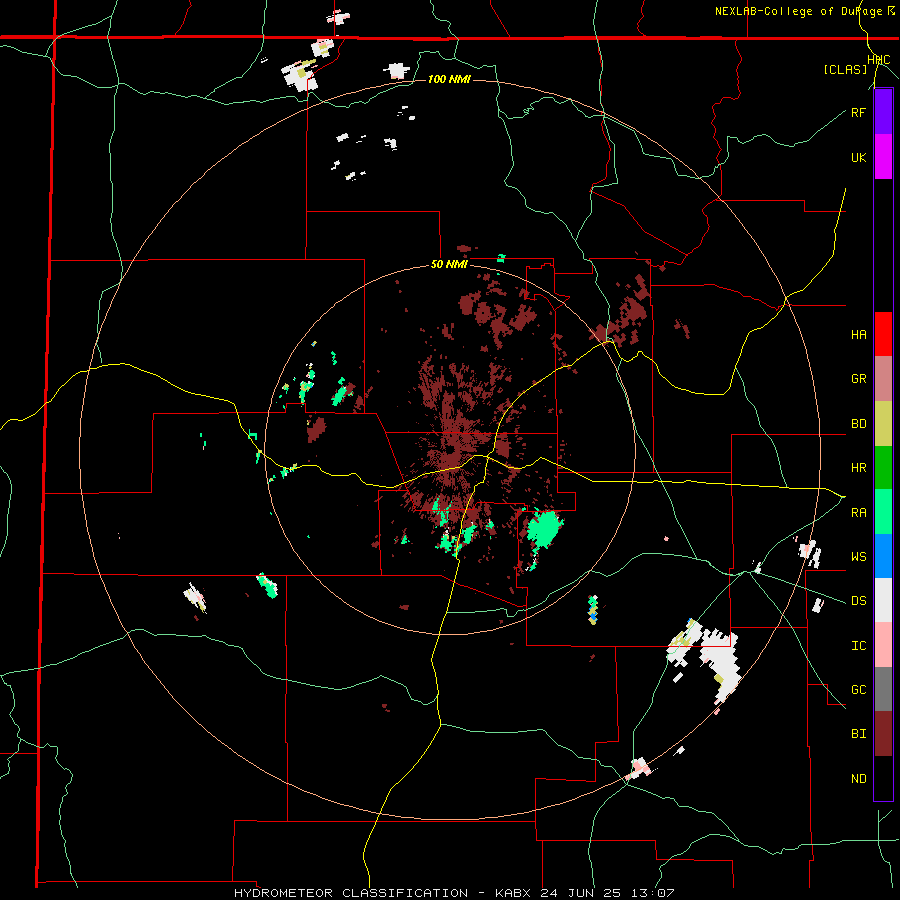The height and width of the screenshot is (900, 900).
Task: Select the dusty pink GR legend color
Action: pos(883,379)
